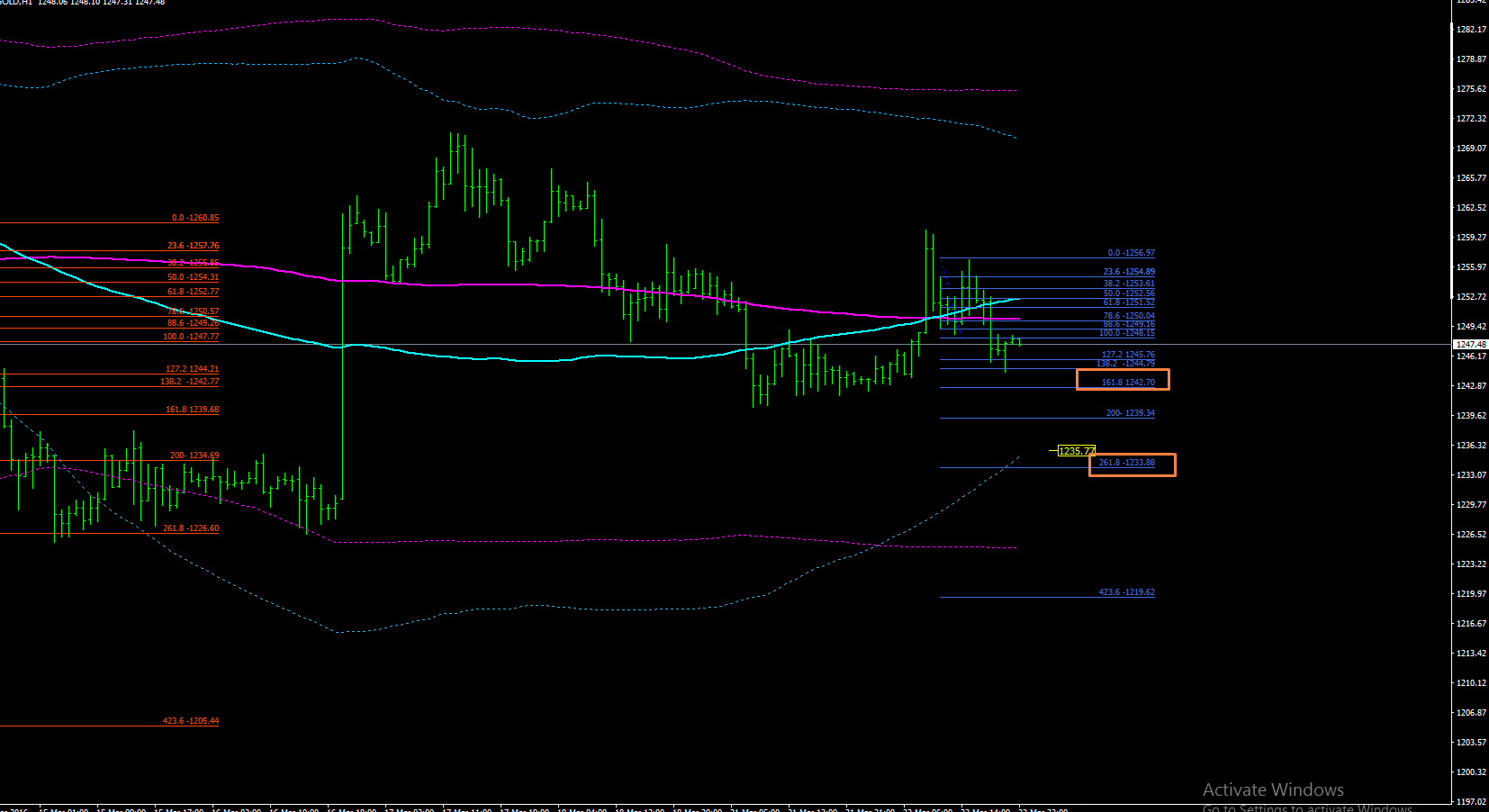This screenshot has width=1489, height=812.
Task: Click the blue Fibonacci label '0.0 -1256.97'
Action: pos(1132,253)
